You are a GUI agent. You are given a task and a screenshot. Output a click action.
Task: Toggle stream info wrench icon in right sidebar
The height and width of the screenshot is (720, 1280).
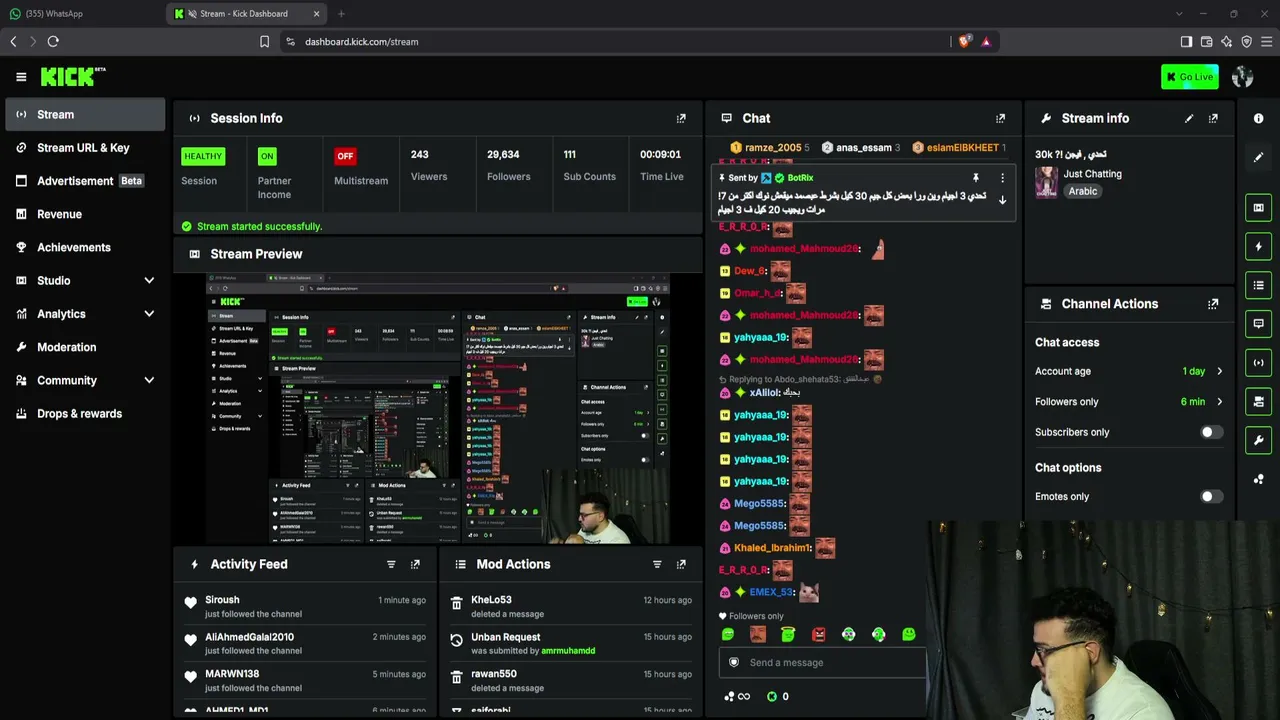click(x=1258, y=440)
